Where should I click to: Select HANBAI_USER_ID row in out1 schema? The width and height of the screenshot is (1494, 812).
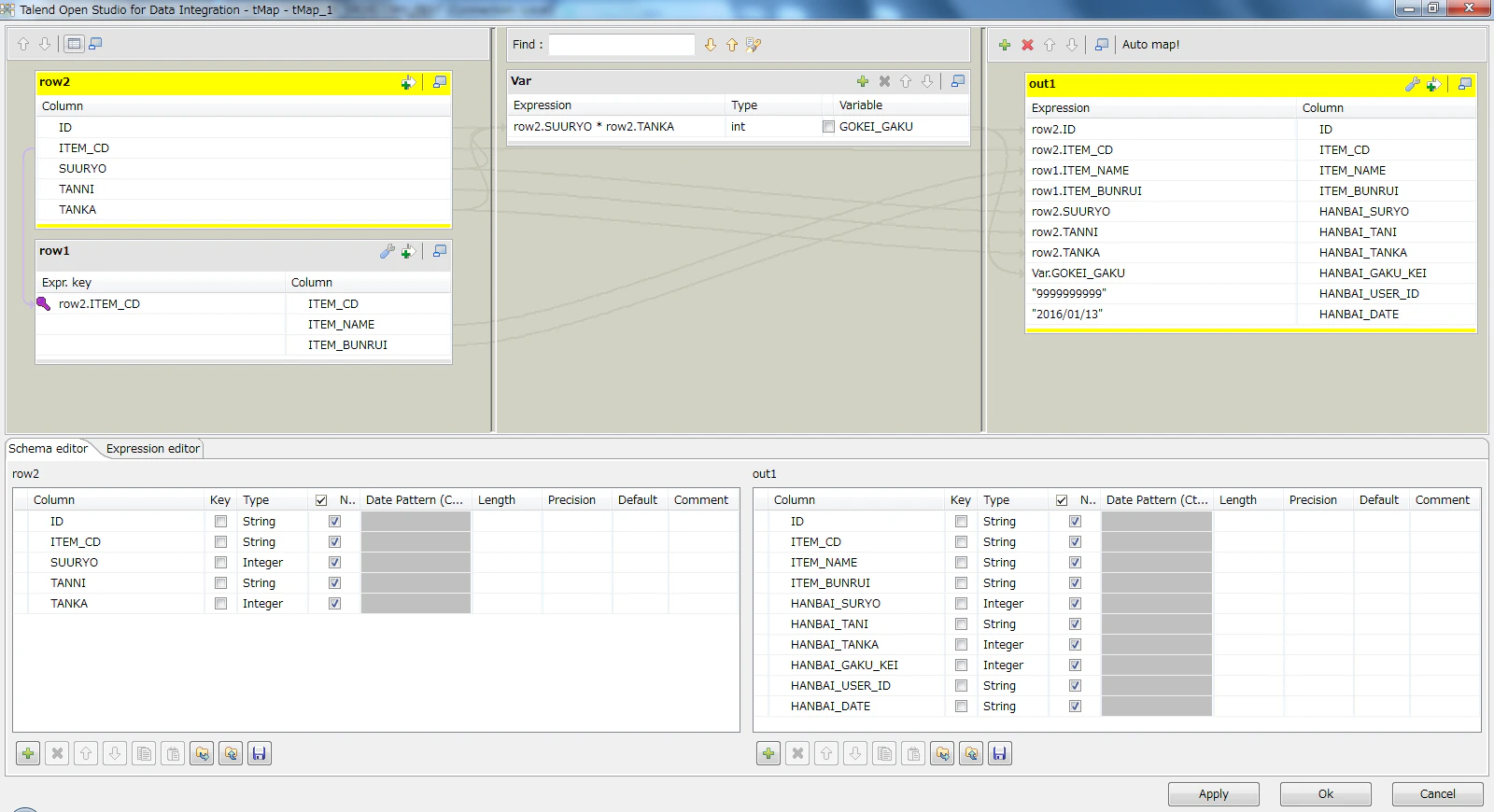[1117, 686]
